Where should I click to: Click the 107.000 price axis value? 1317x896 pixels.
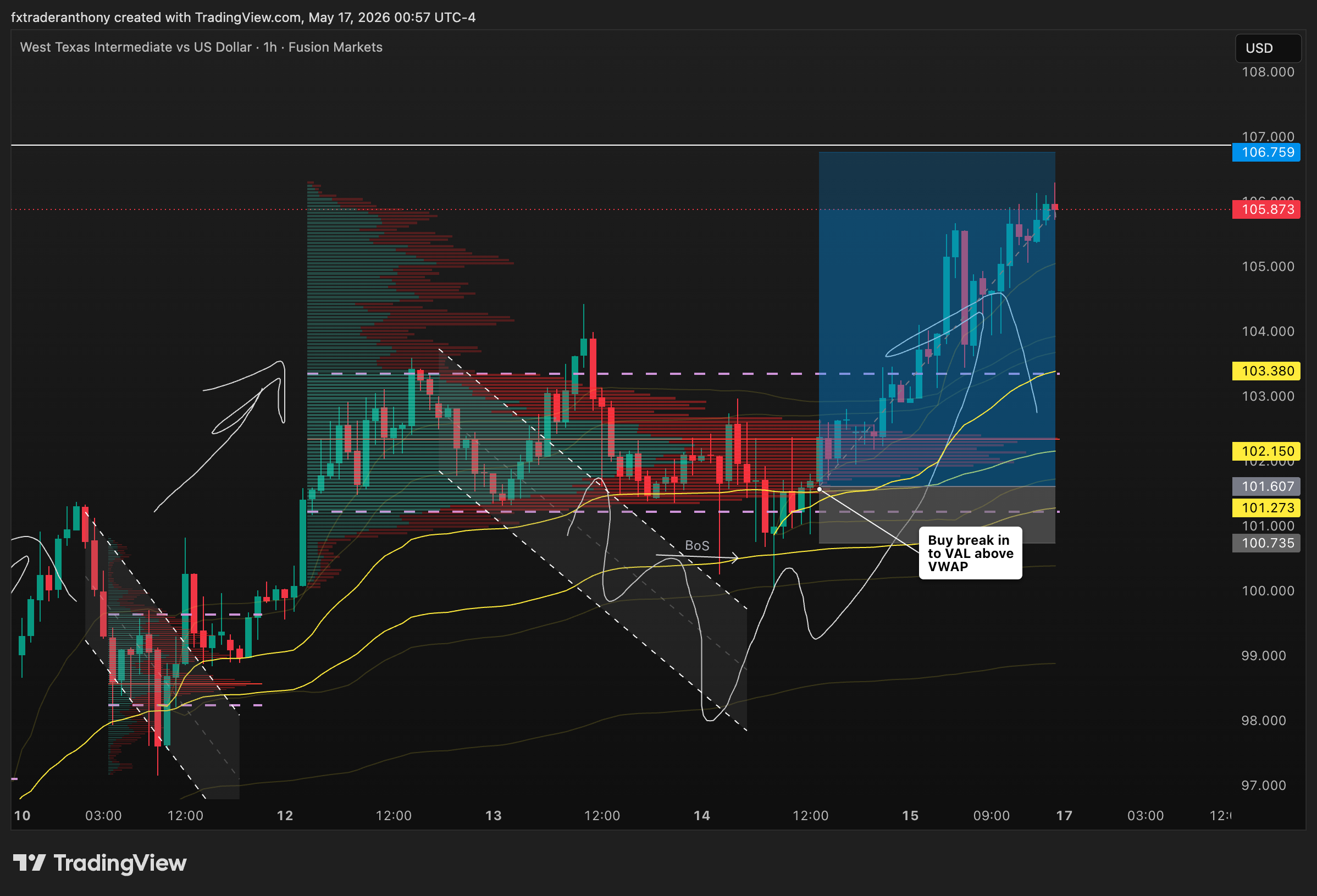(1268, 136)
